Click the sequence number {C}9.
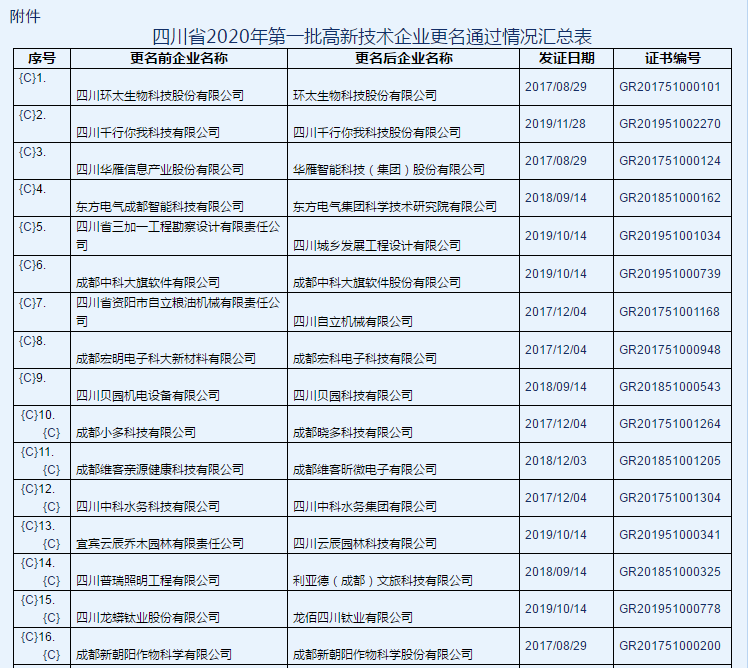The height and width of the screenshot is (668, 748). (32, 378)
